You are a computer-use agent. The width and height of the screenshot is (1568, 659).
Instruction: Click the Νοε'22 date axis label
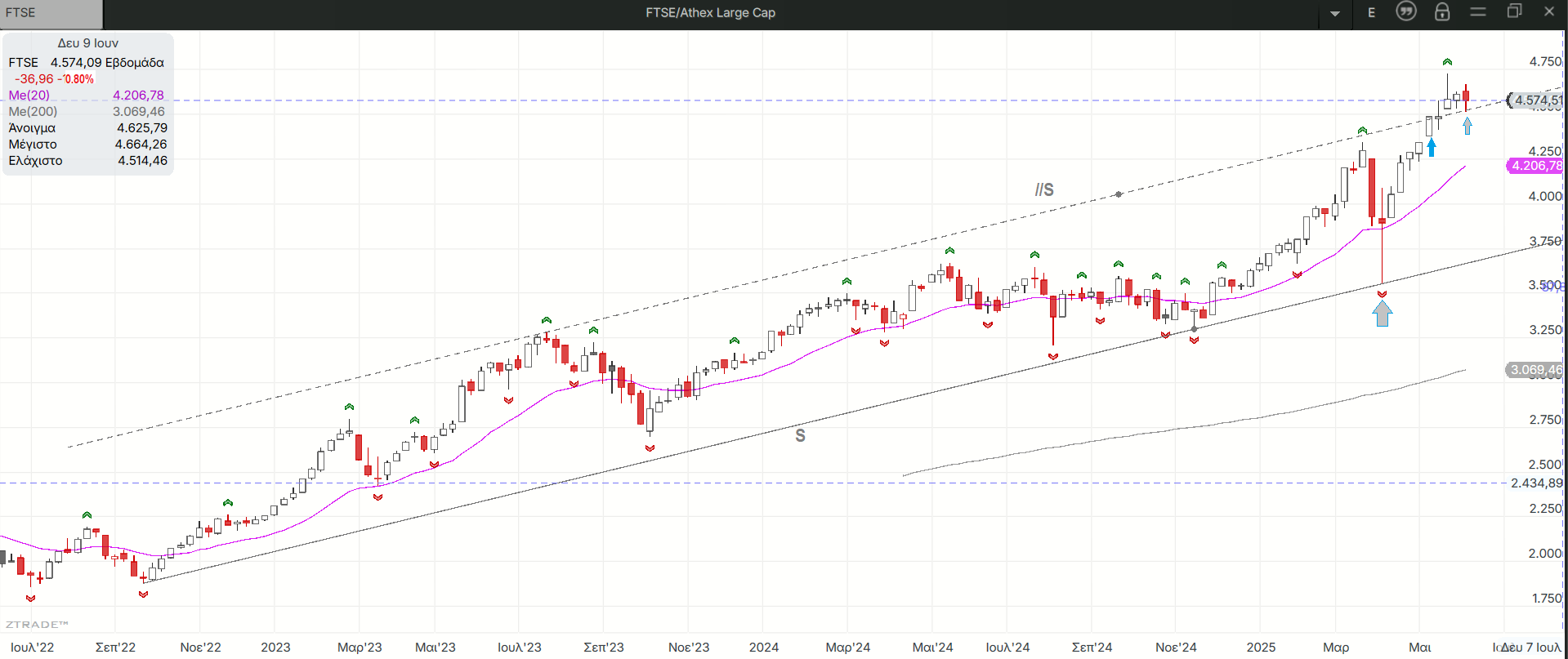tap(201, 648)
